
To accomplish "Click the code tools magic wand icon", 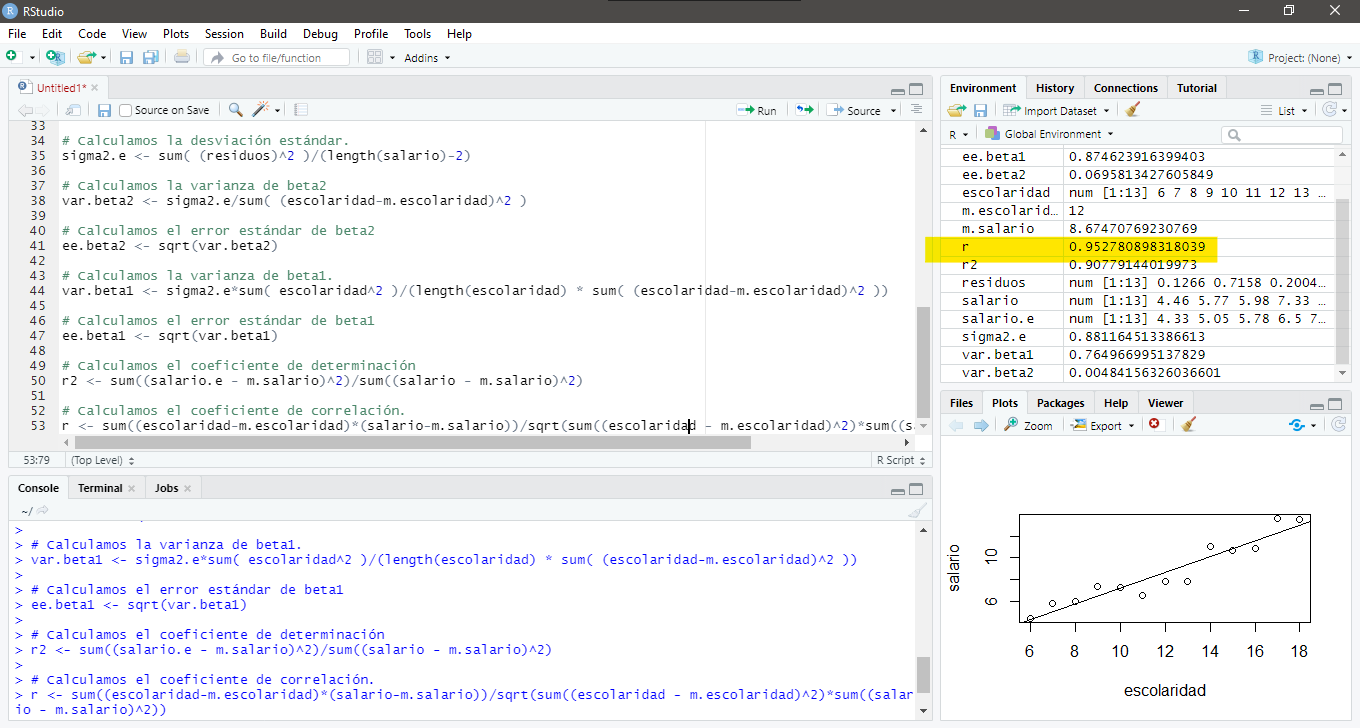I will click(262, 110).
